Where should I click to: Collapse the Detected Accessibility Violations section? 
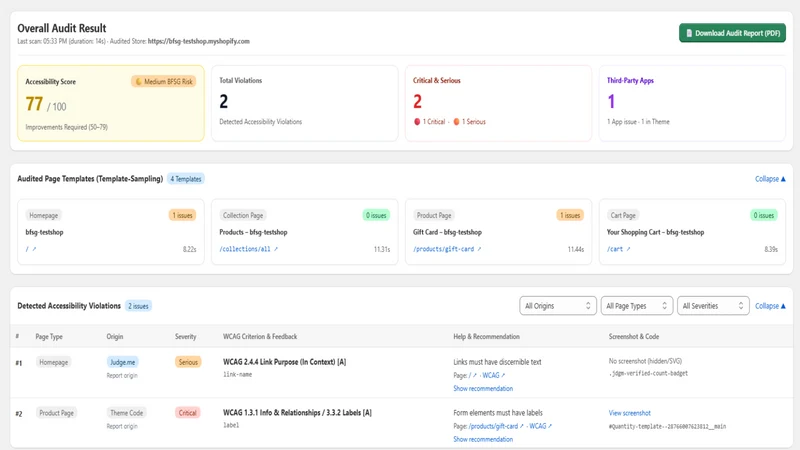coord(770,306)
